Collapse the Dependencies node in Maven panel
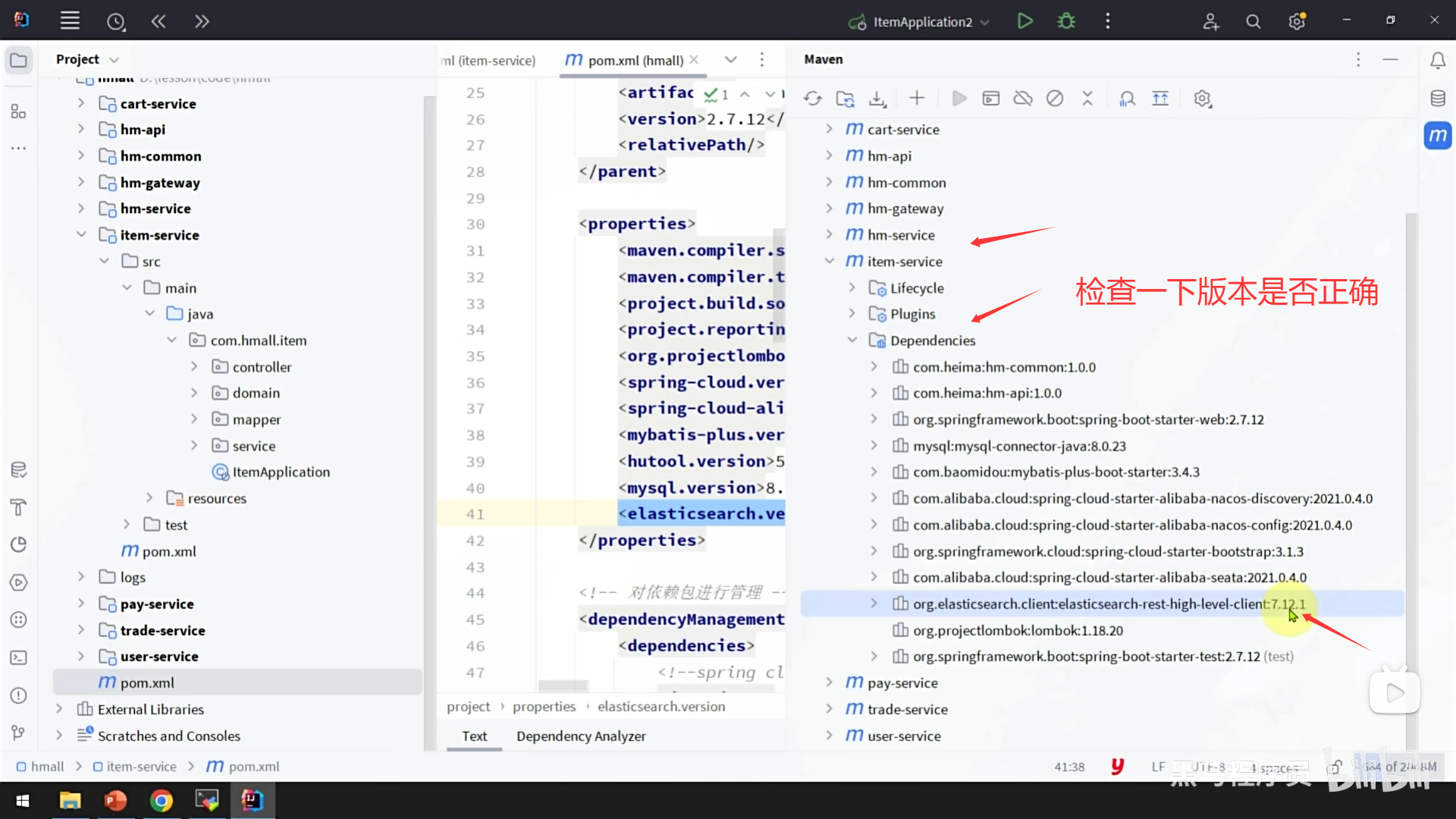This screenshot has width=1456, height=819. 852,340
